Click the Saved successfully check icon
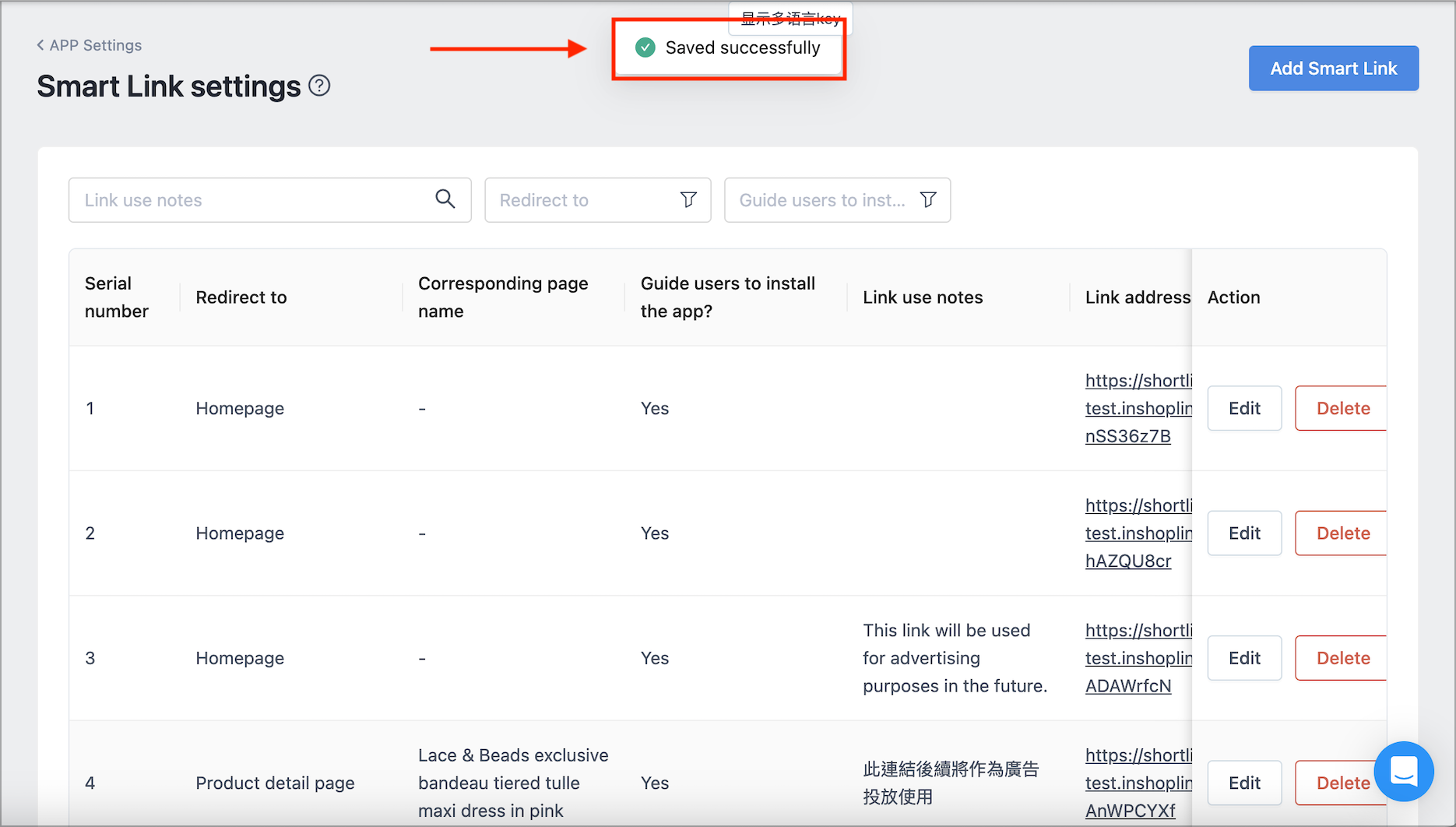The height and width of the screenshot is (827, 1456). pyautogui.click(x=645, y=48)
